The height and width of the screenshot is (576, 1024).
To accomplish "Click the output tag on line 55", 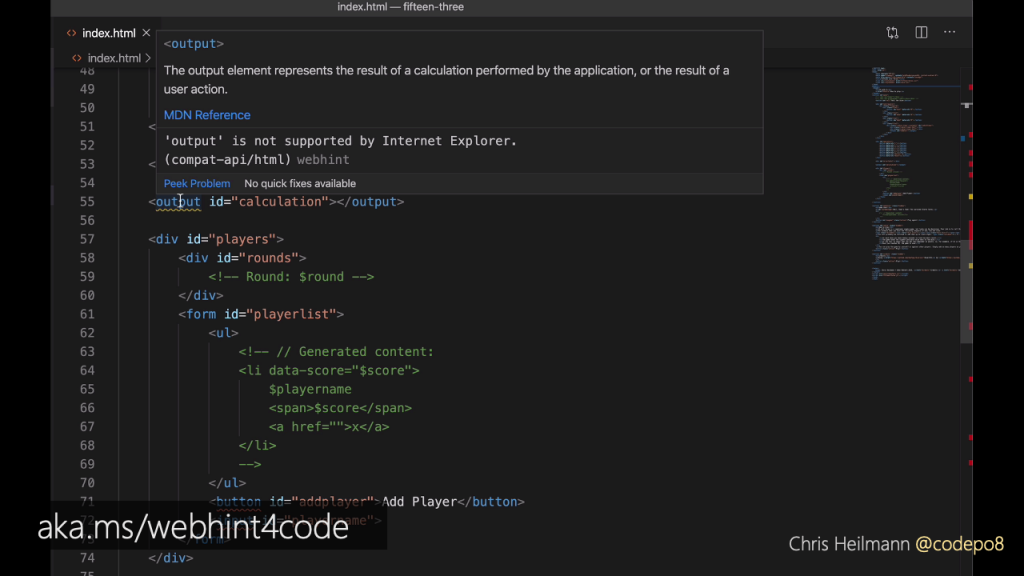I will pyautogui.click(x=178, y=202).
